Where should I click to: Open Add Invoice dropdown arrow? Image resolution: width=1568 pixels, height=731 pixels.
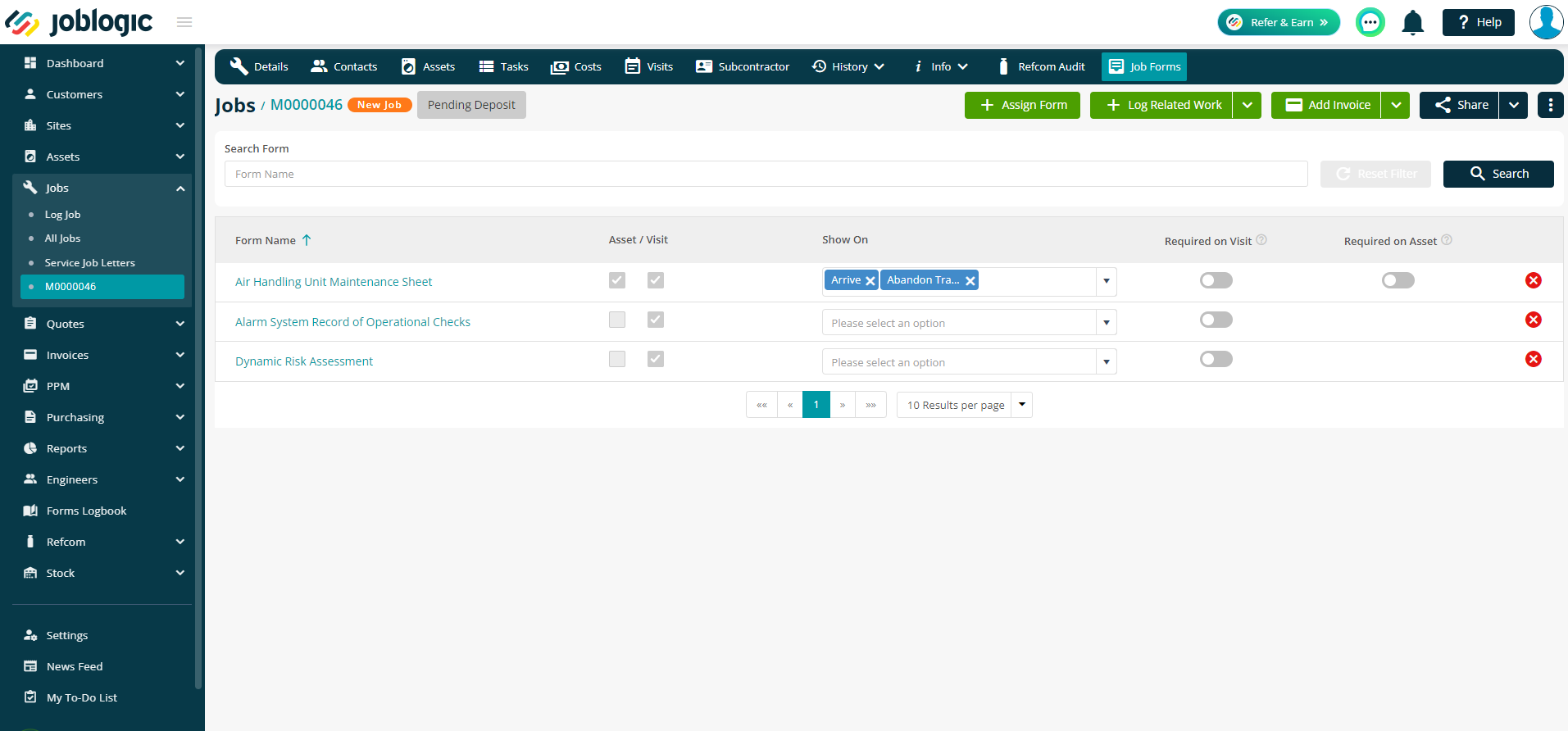coord(1395,105)
